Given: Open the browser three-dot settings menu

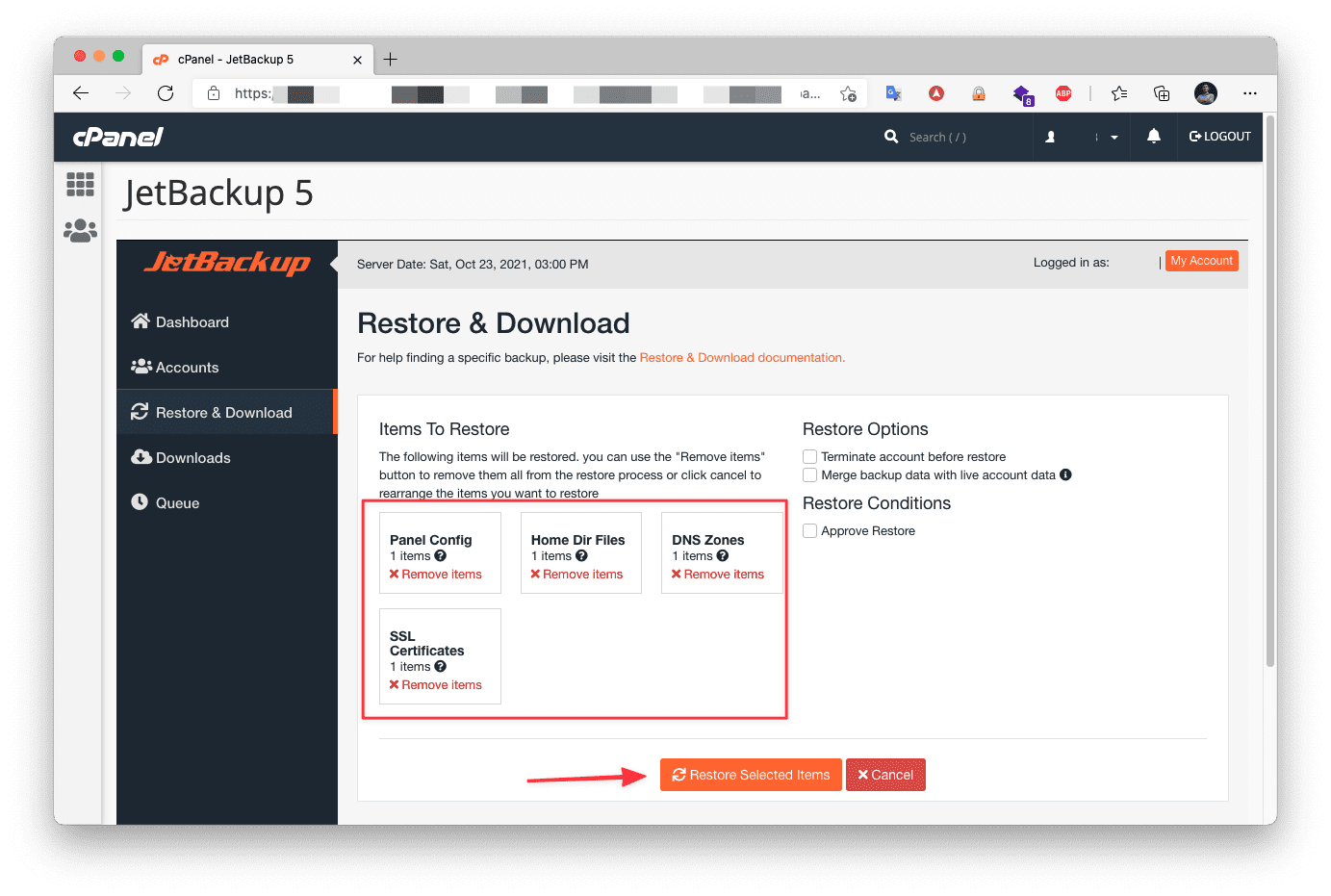Looking at the screenshot, I should pyautogui.click(x=1249, y=93).
